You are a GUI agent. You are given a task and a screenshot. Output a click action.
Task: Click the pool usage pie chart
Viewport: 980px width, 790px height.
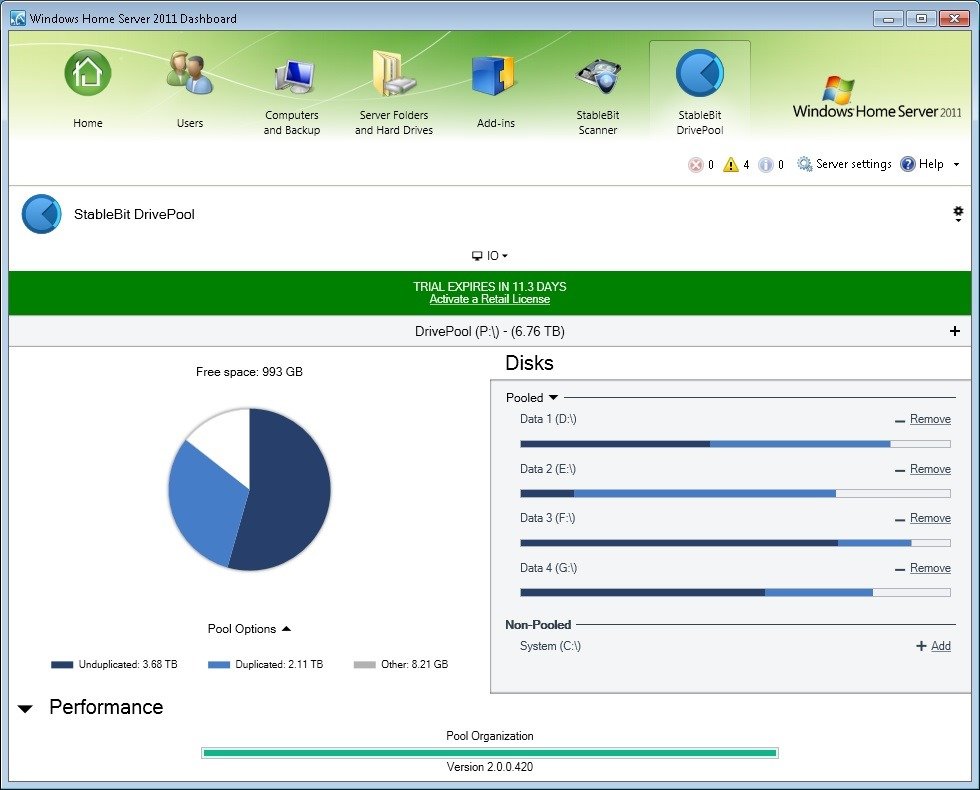tap(249, 489)
